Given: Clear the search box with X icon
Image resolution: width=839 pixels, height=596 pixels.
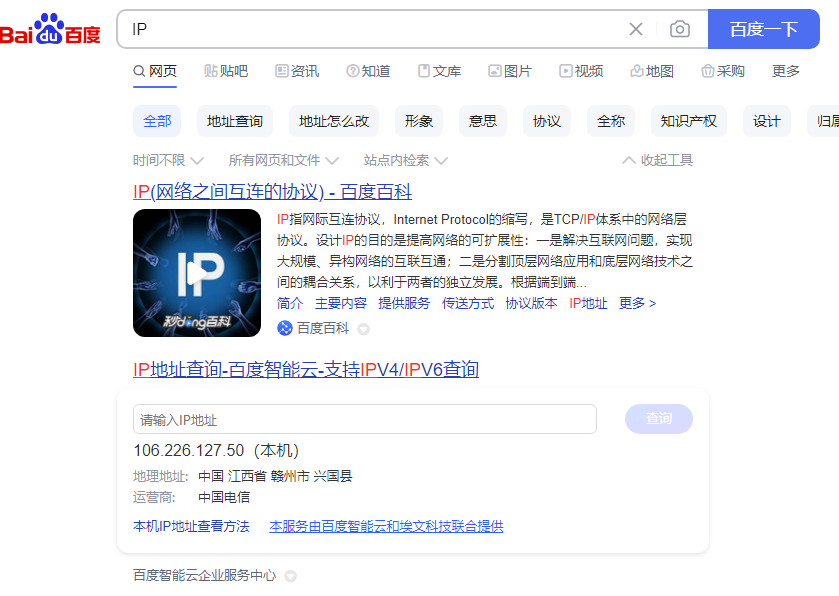Looking at the screenshot, I should pos(636,29).
